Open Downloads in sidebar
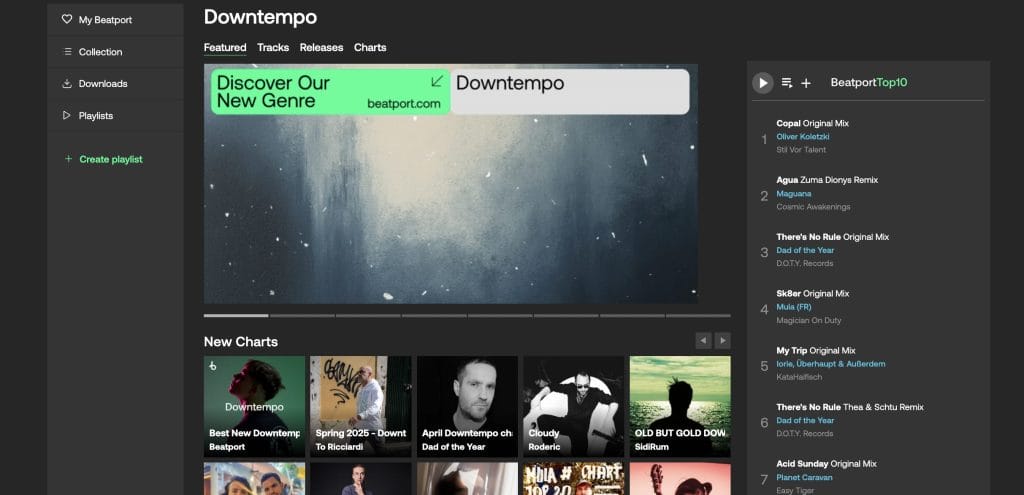 115,84
